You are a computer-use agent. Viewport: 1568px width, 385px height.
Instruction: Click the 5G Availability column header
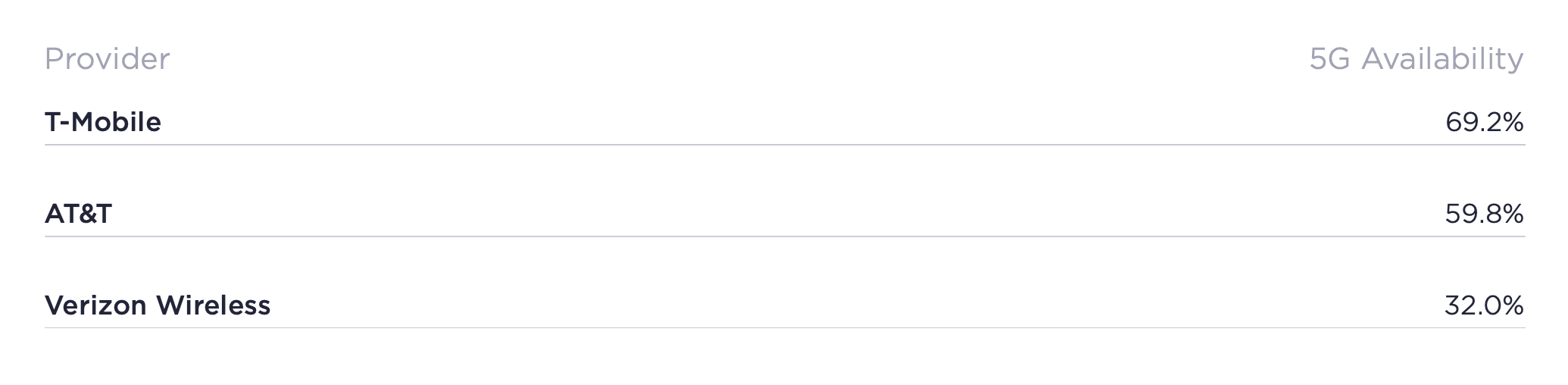(1416, 59)
